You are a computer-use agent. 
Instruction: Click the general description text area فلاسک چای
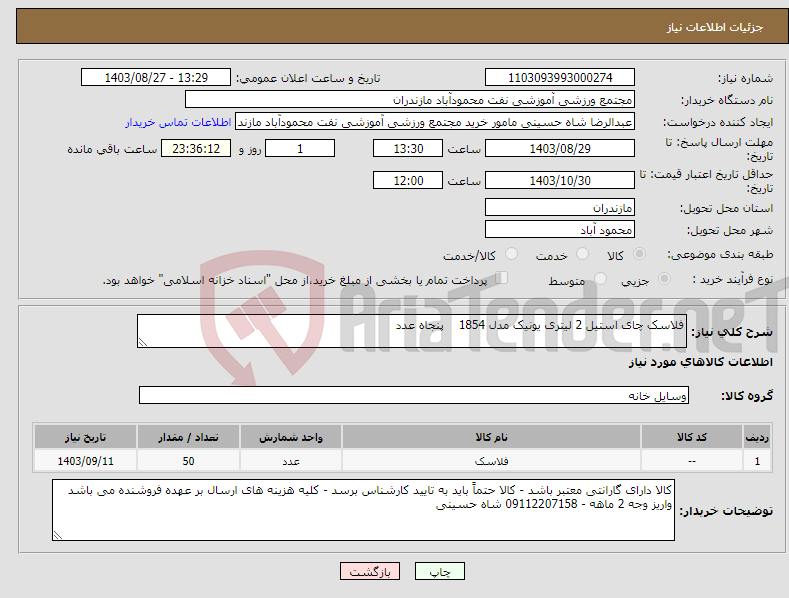412,331
